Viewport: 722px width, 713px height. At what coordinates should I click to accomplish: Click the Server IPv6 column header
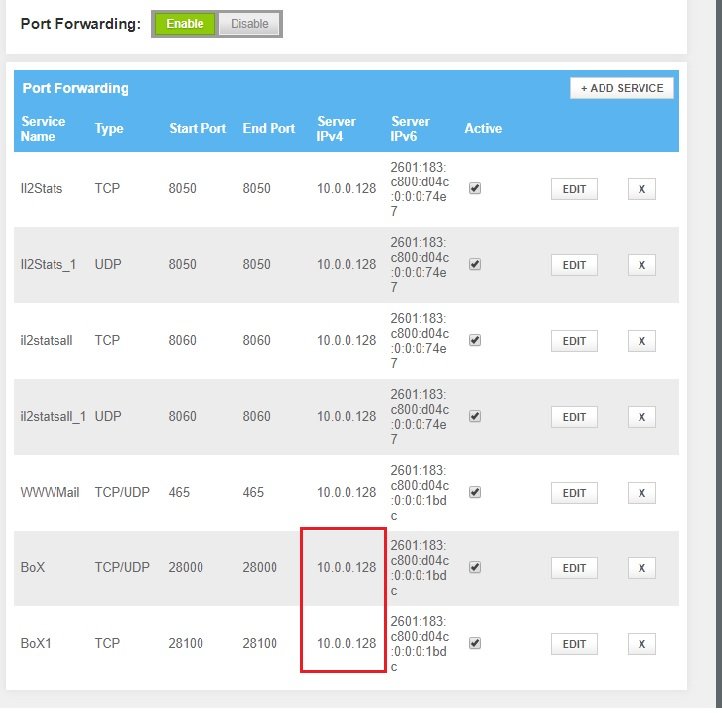click(410, 129)
